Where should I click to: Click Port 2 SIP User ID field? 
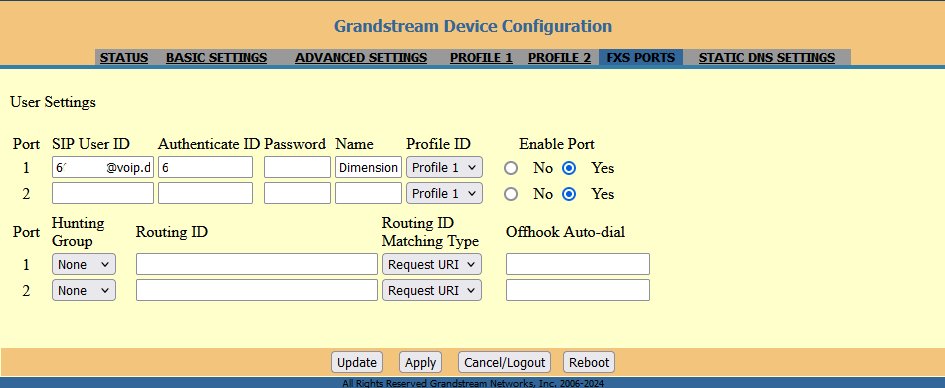(103, 193)
